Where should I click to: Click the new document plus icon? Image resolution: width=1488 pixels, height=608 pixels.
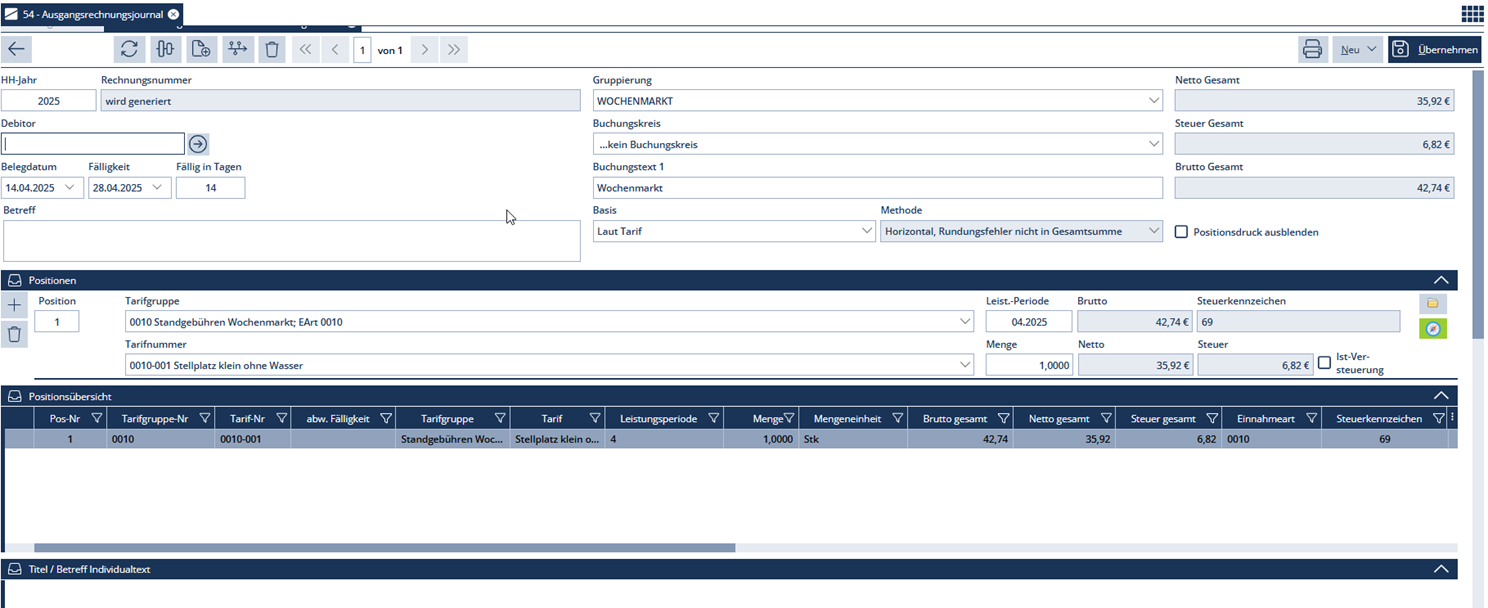[x=201, y=49]
